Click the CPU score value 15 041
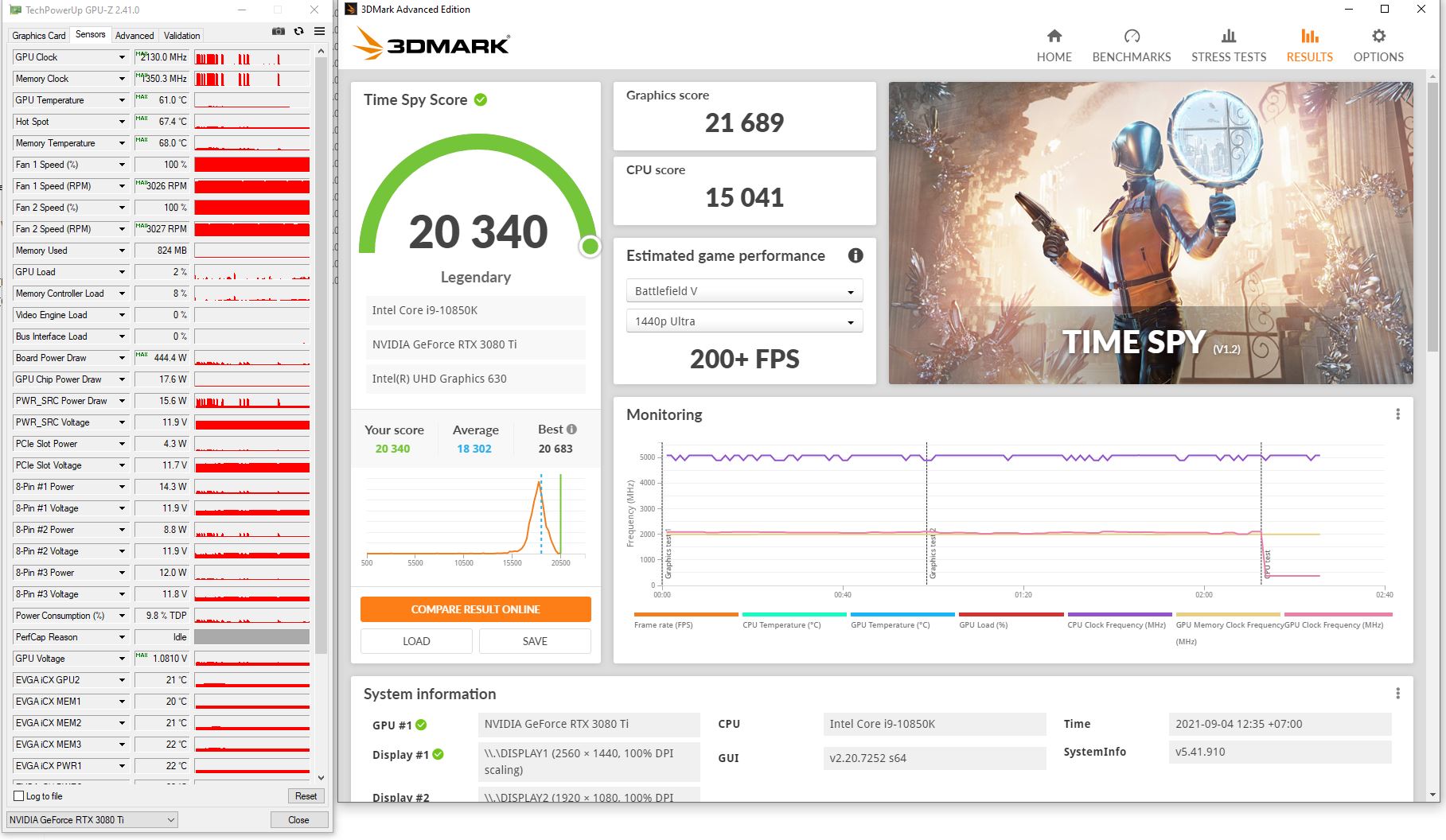The height and width of the screenshot is (840, 1446). pyautogui.click(x=744, y=197)
